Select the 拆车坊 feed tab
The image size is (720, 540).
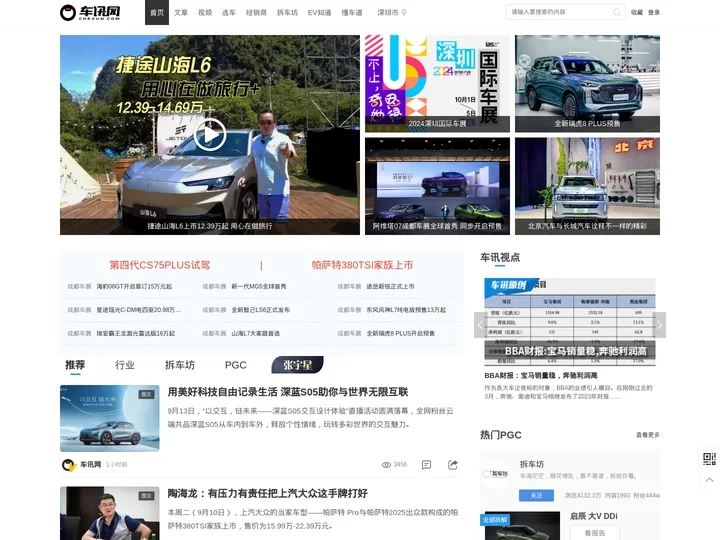click(180, 365)
